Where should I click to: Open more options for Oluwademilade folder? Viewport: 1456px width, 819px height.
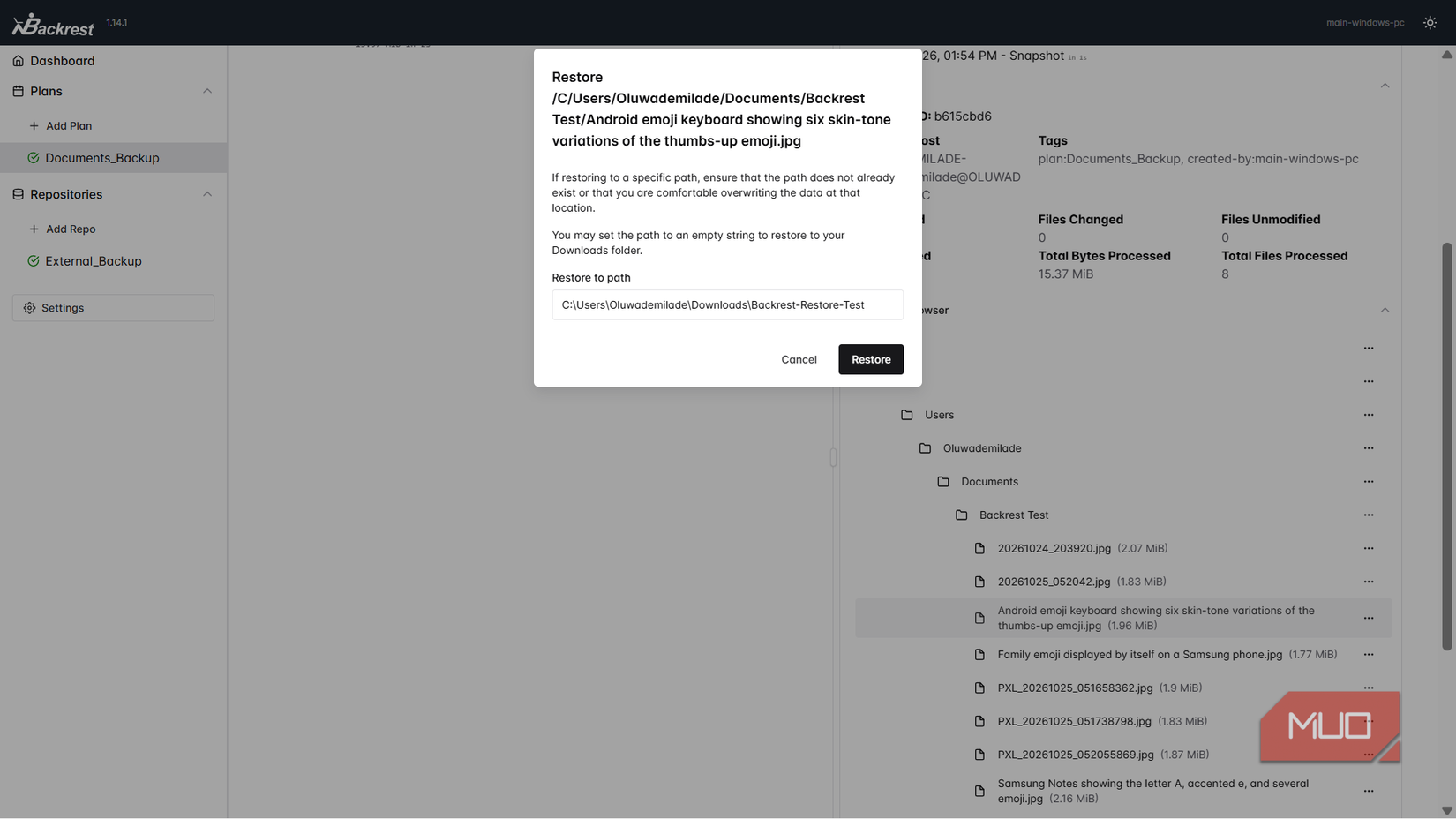click(x=1369, y=448)
